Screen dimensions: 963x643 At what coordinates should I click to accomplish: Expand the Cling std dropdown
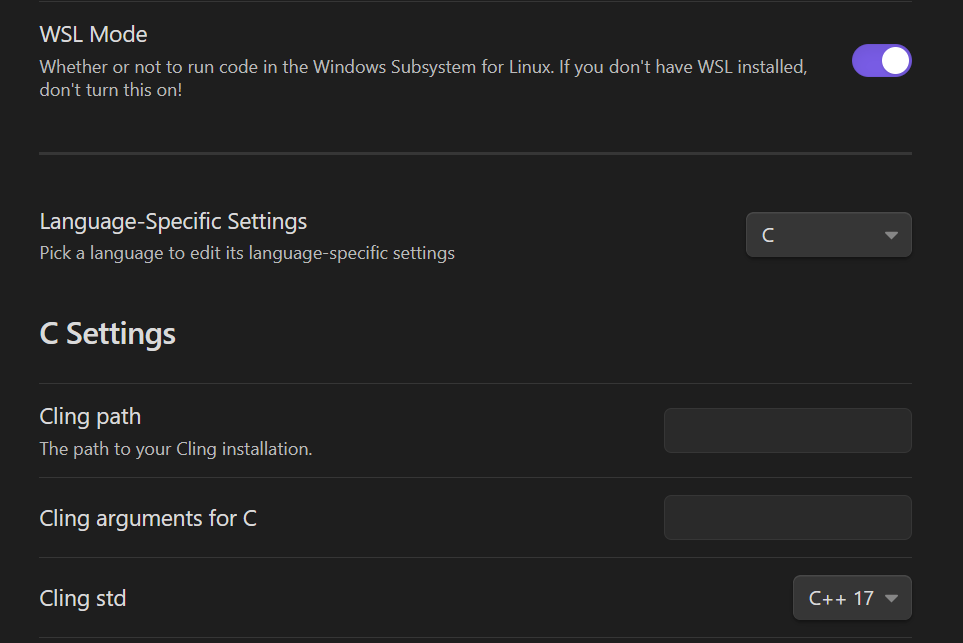852,598
